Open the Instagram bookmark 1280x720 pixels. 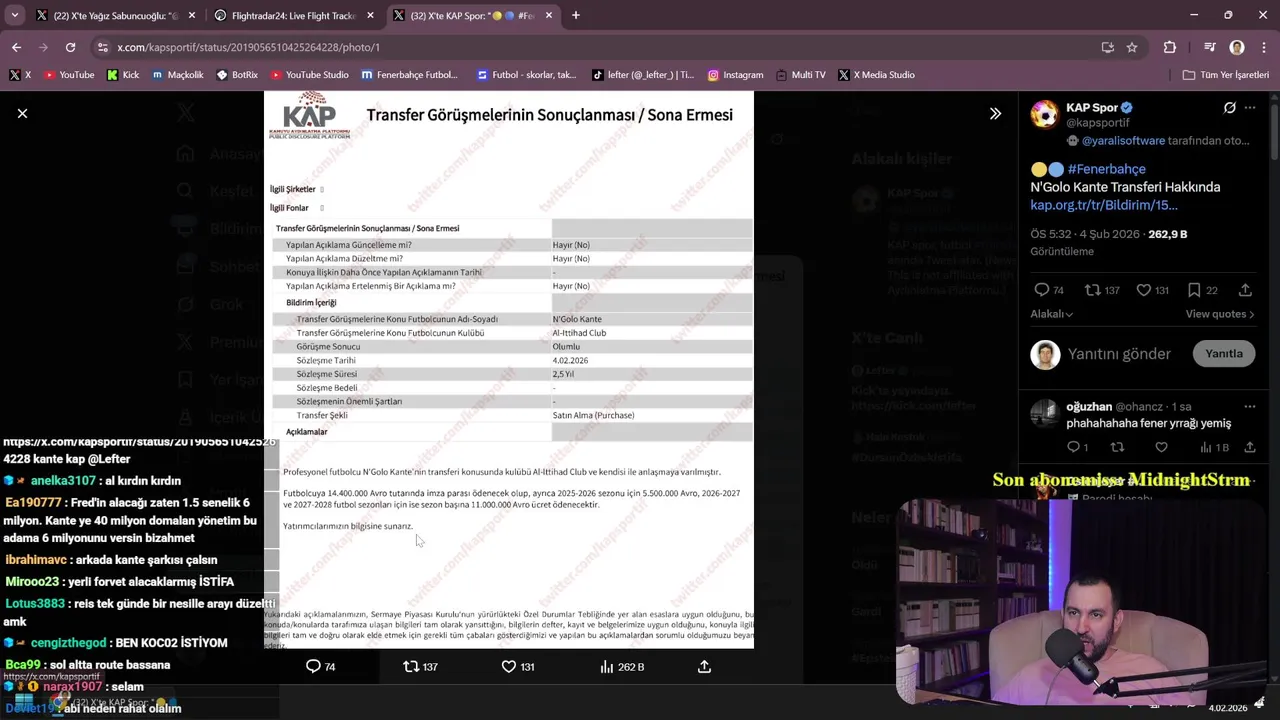point(735,75)
